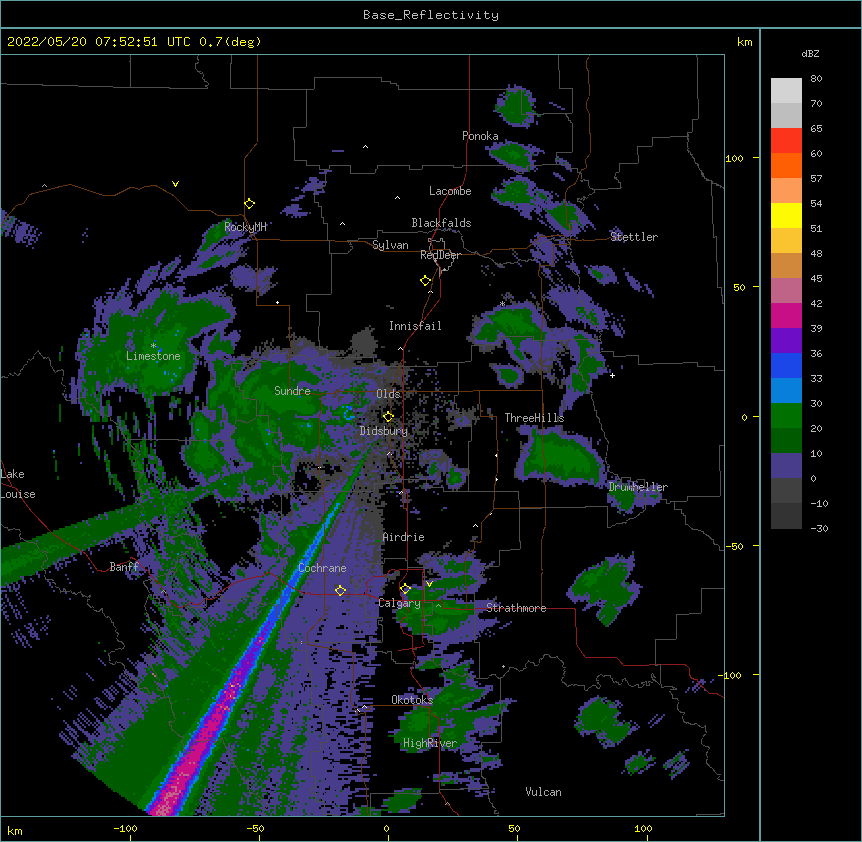Click the light gray 80-70 dBZ legend band
The height and width of the screenshot is (842, 862).
[x=786, y=91]
